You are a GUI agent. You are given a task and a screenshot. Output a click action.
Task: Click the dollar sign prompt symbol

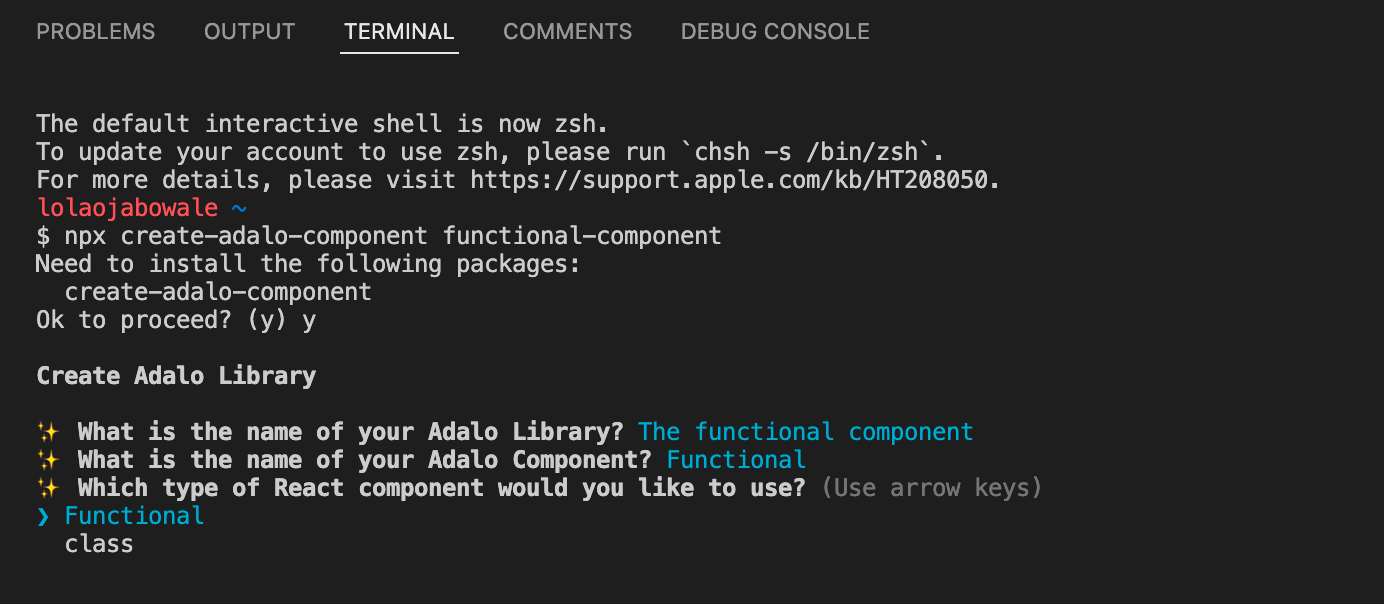[x=42, y=236]
